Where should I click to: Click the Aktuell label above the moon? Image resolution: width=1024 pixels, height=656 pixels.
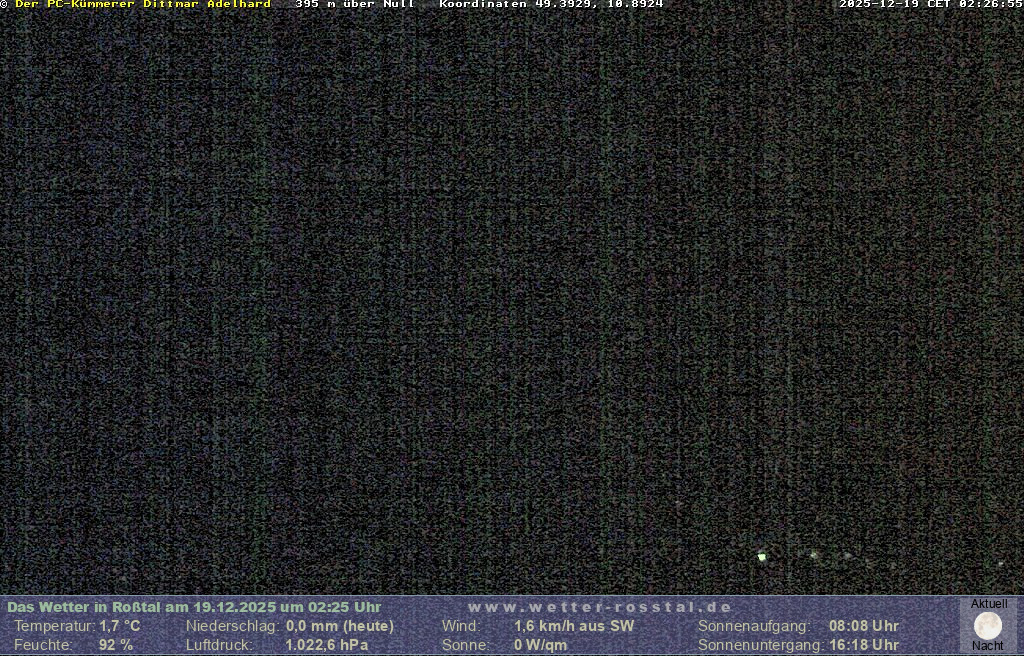(989, 604)
